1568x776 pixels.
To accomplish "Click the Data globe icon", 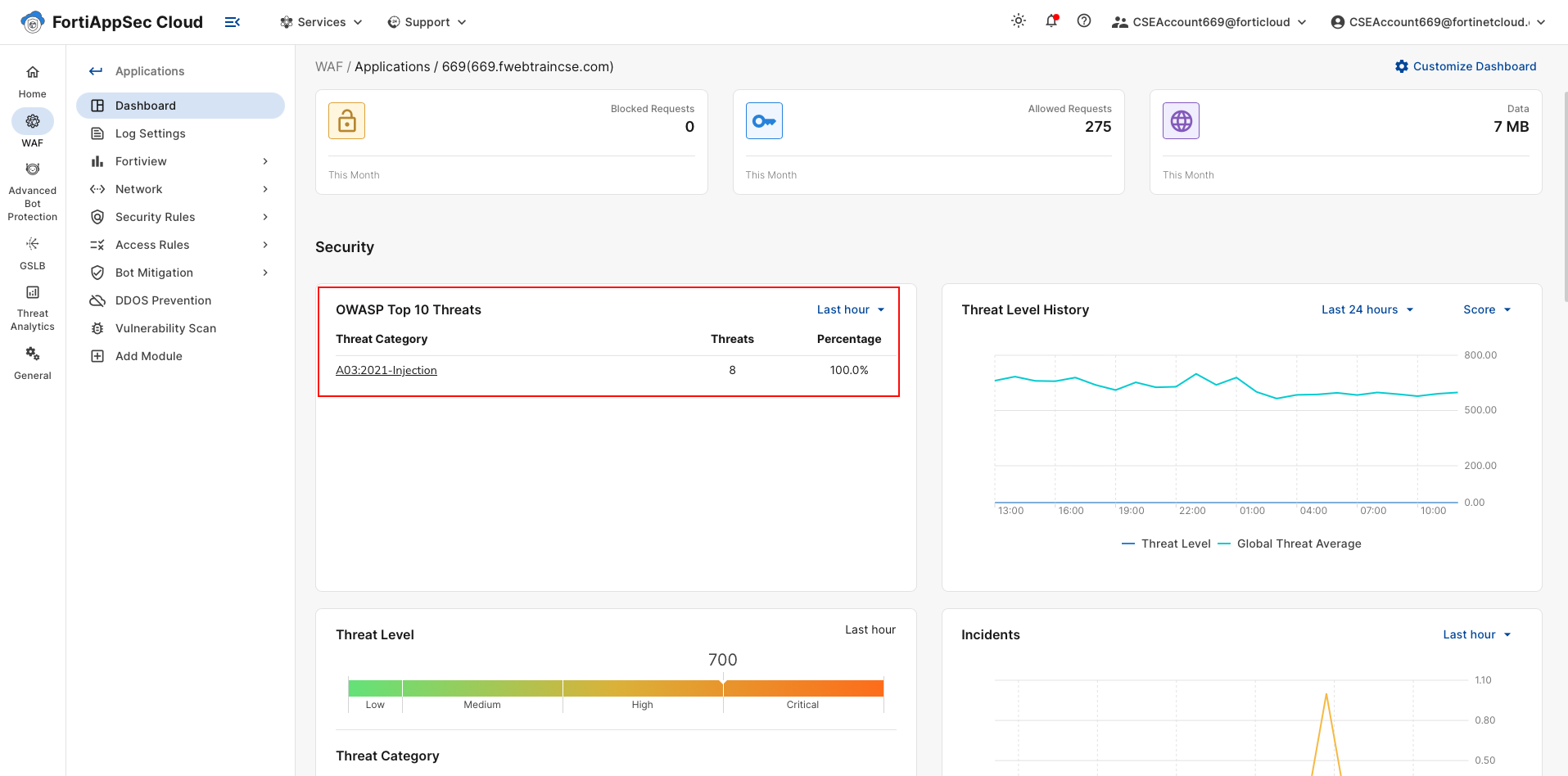I will pyautogui.click(x=1181, y=121).
